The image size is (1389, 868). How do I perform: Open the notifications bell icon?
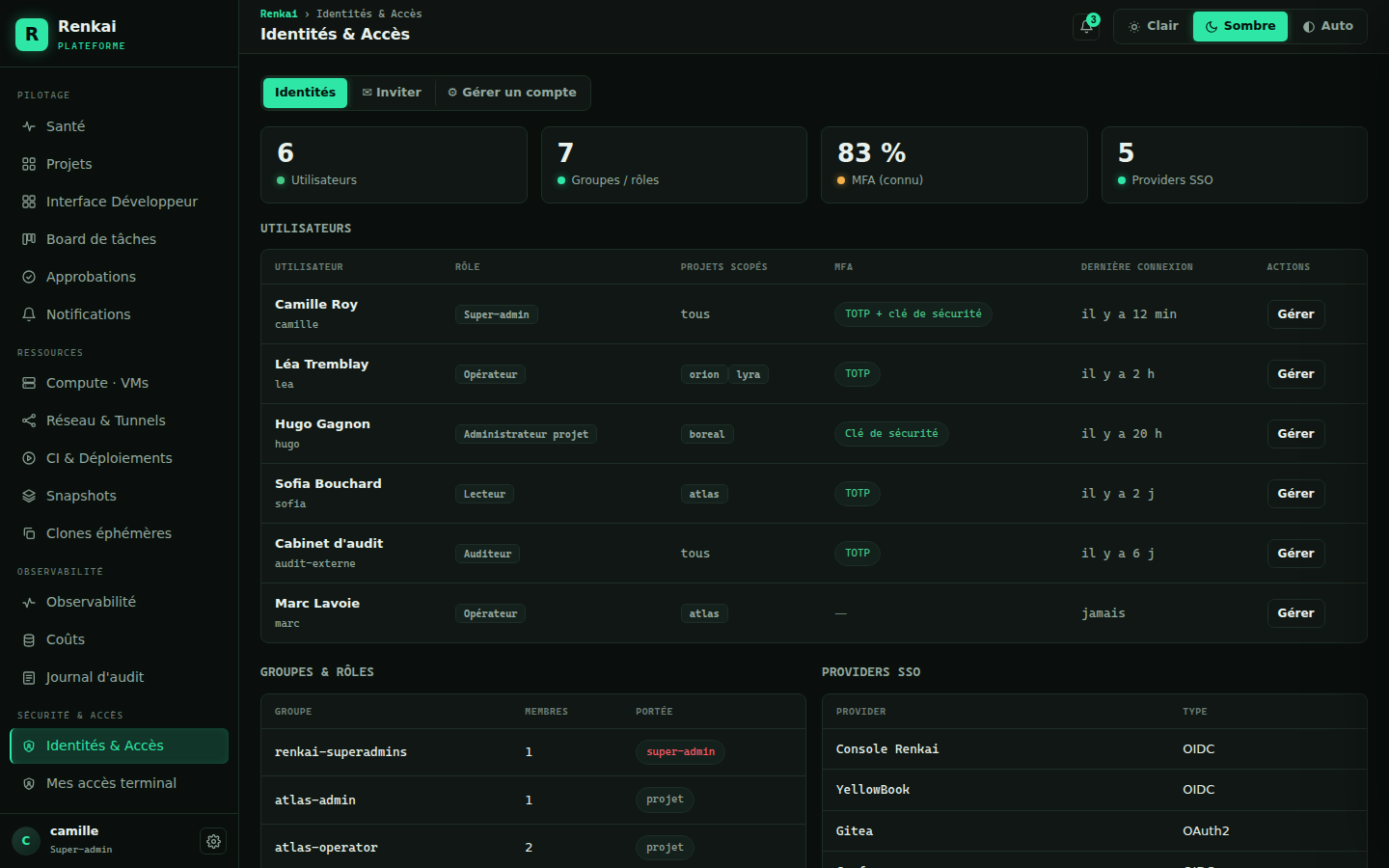pyautogui.click(x=1086, y=27)
